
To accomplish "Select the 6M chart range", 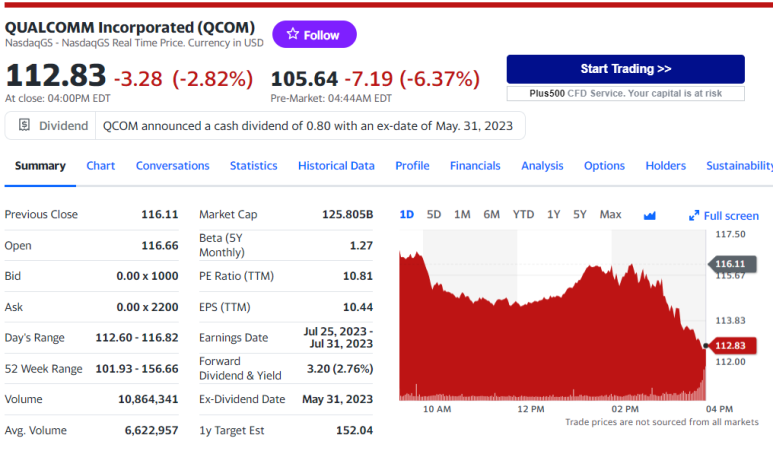I will point(492,215).
